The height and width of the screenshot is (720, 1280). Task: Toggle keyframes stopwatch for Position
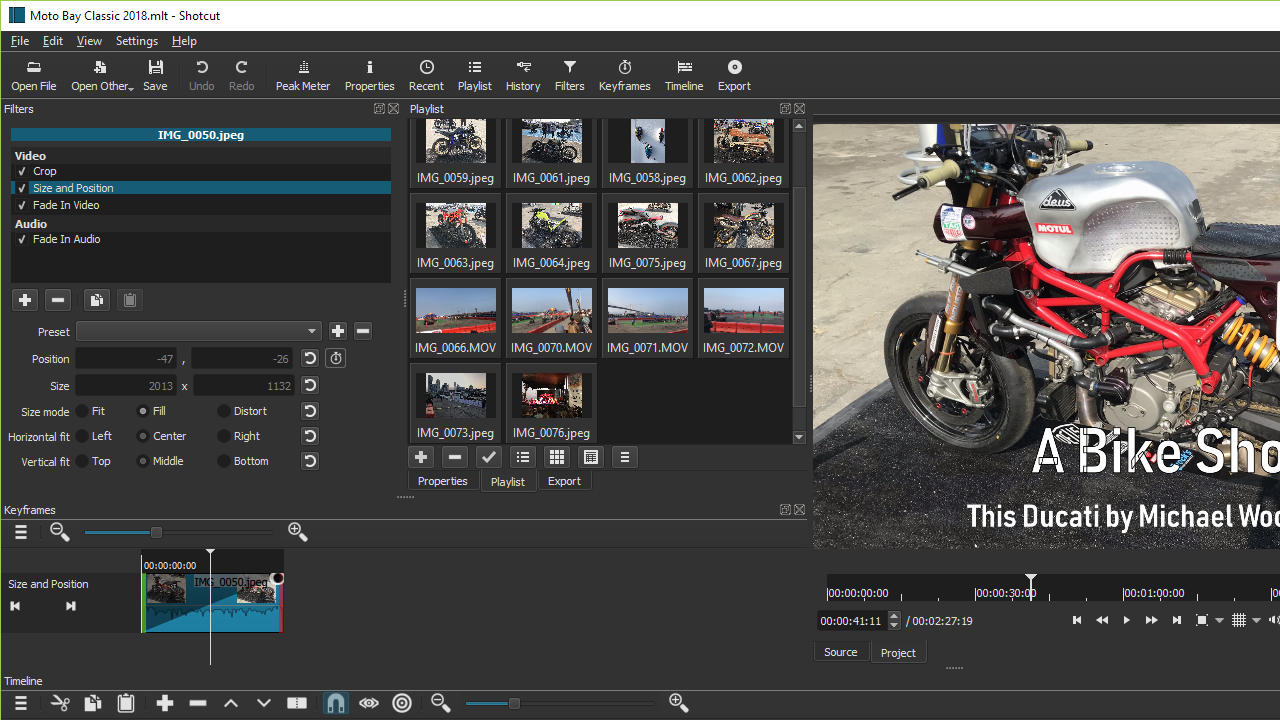pyautogui.click(x=336, y=359)
